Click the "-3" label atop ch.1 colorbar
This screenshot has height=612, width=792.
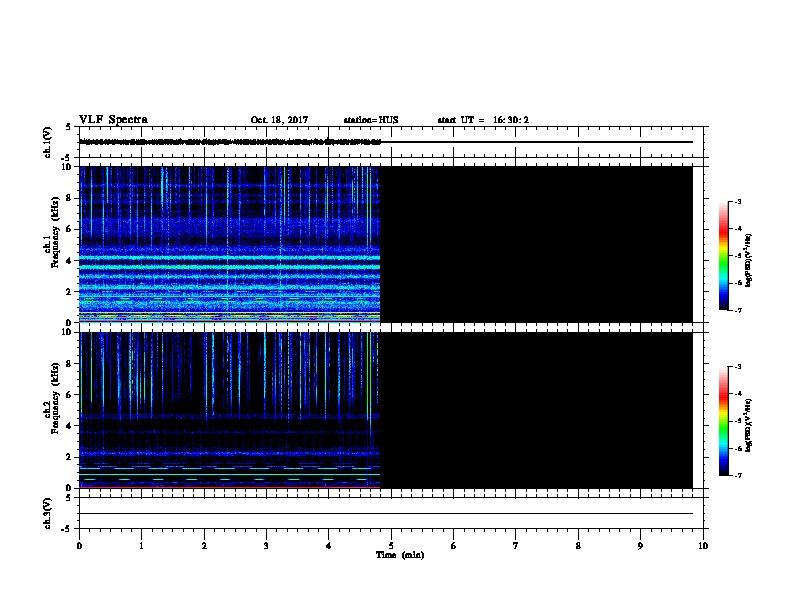[738, 201]
